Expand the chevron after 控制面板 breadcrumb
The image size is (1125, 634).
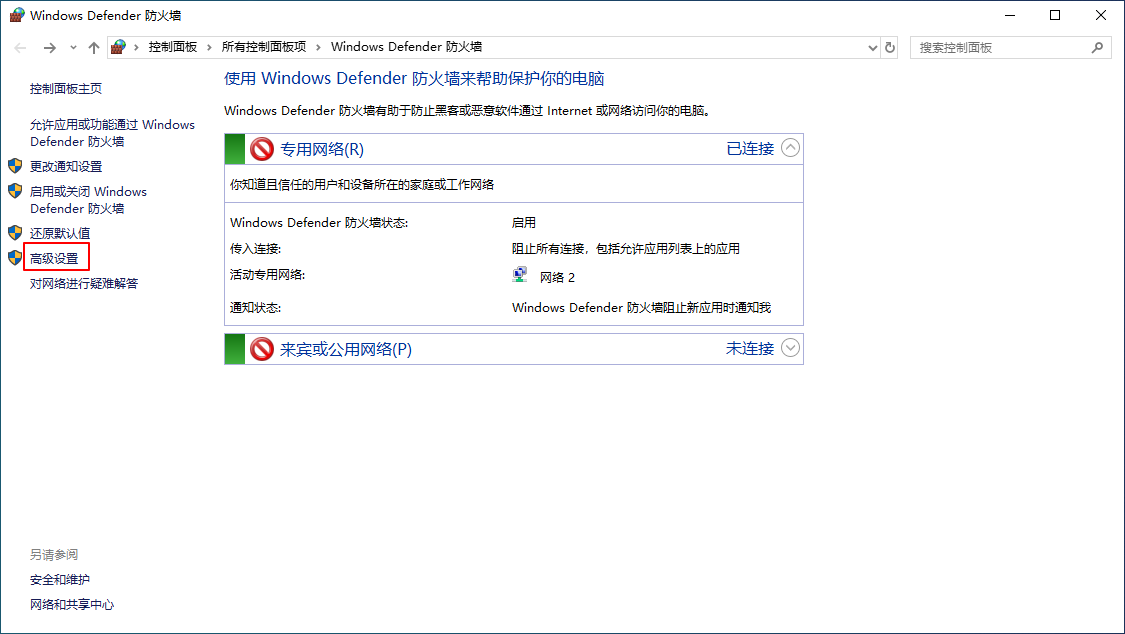210,47
